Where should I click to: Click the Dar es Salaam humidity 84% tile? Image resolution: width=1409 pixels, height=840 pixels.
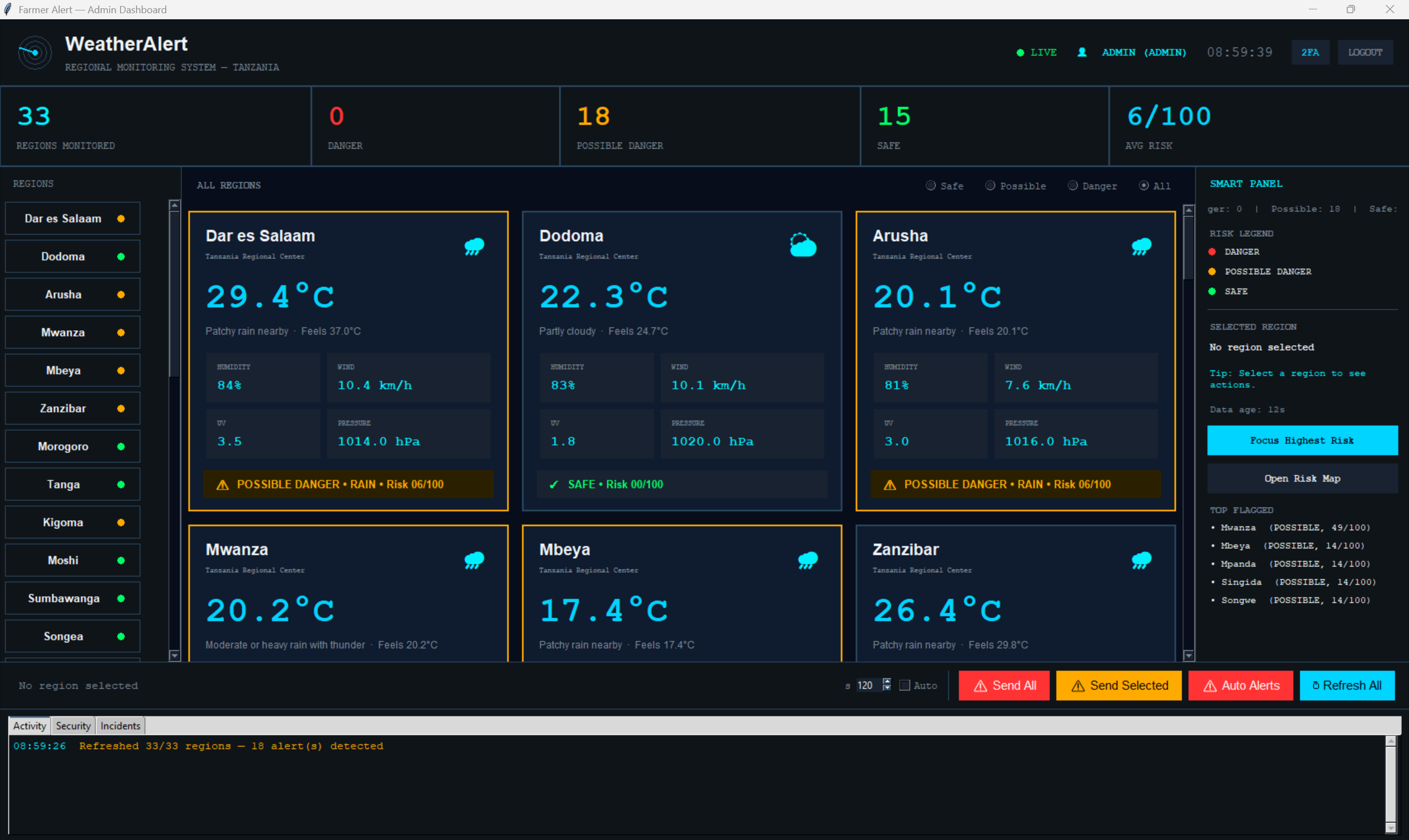(x=263, y=378)
